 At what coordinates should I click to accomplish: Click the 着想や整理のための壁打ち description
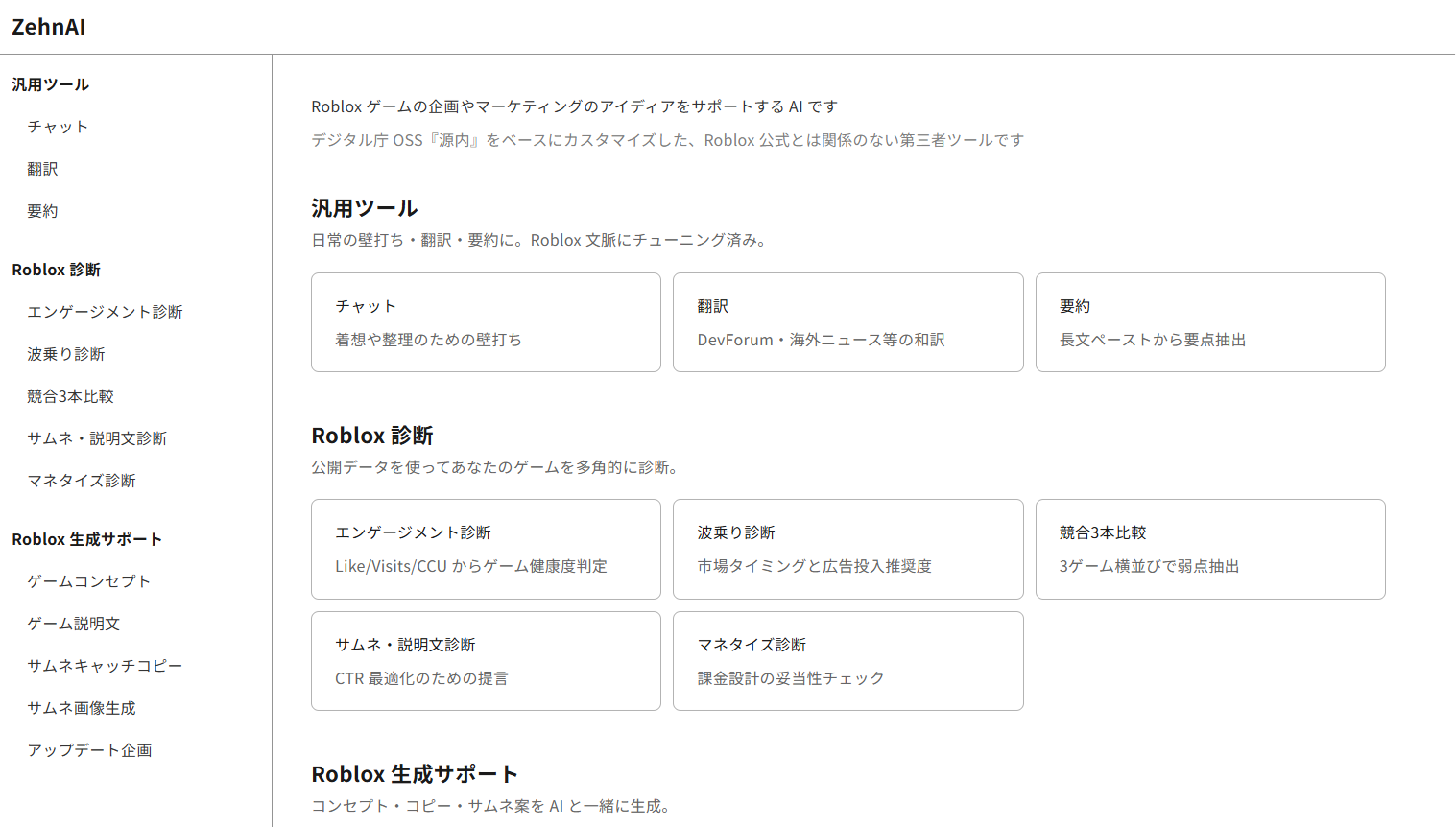click(x=428, y=340)
